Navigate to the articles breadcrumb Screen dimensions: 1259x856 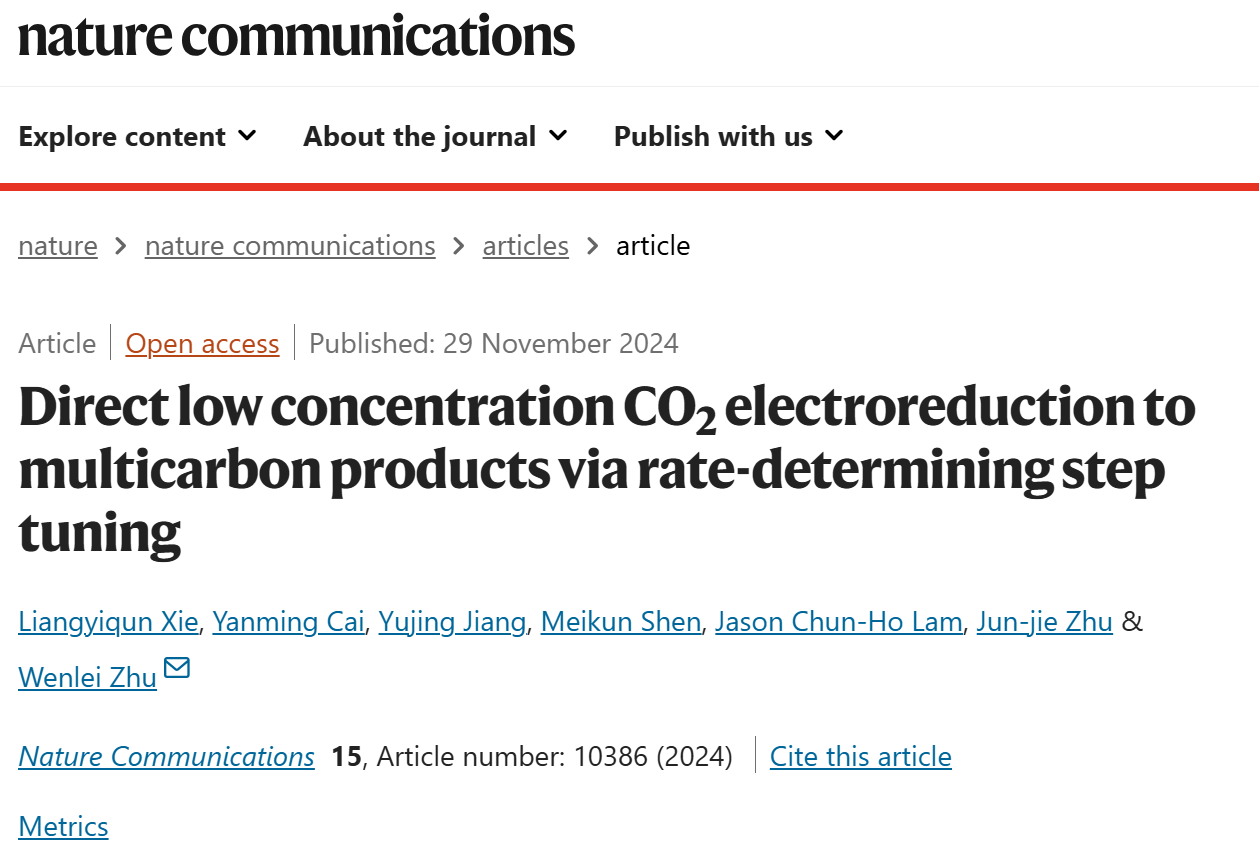click(x=526, y=246)
